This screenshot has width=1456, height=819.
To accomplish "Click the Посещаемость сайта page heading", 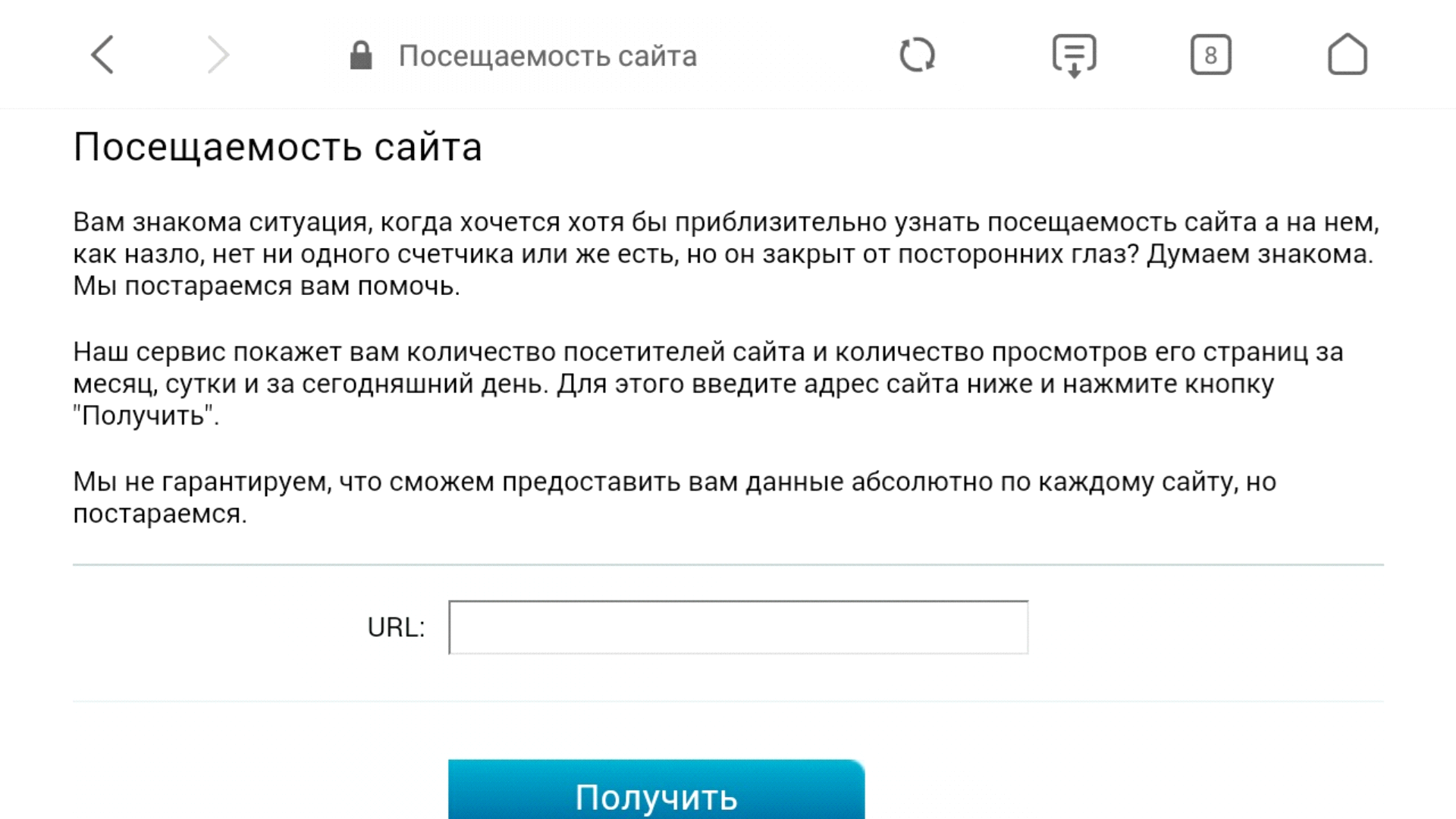I will (x=278, y=147).
